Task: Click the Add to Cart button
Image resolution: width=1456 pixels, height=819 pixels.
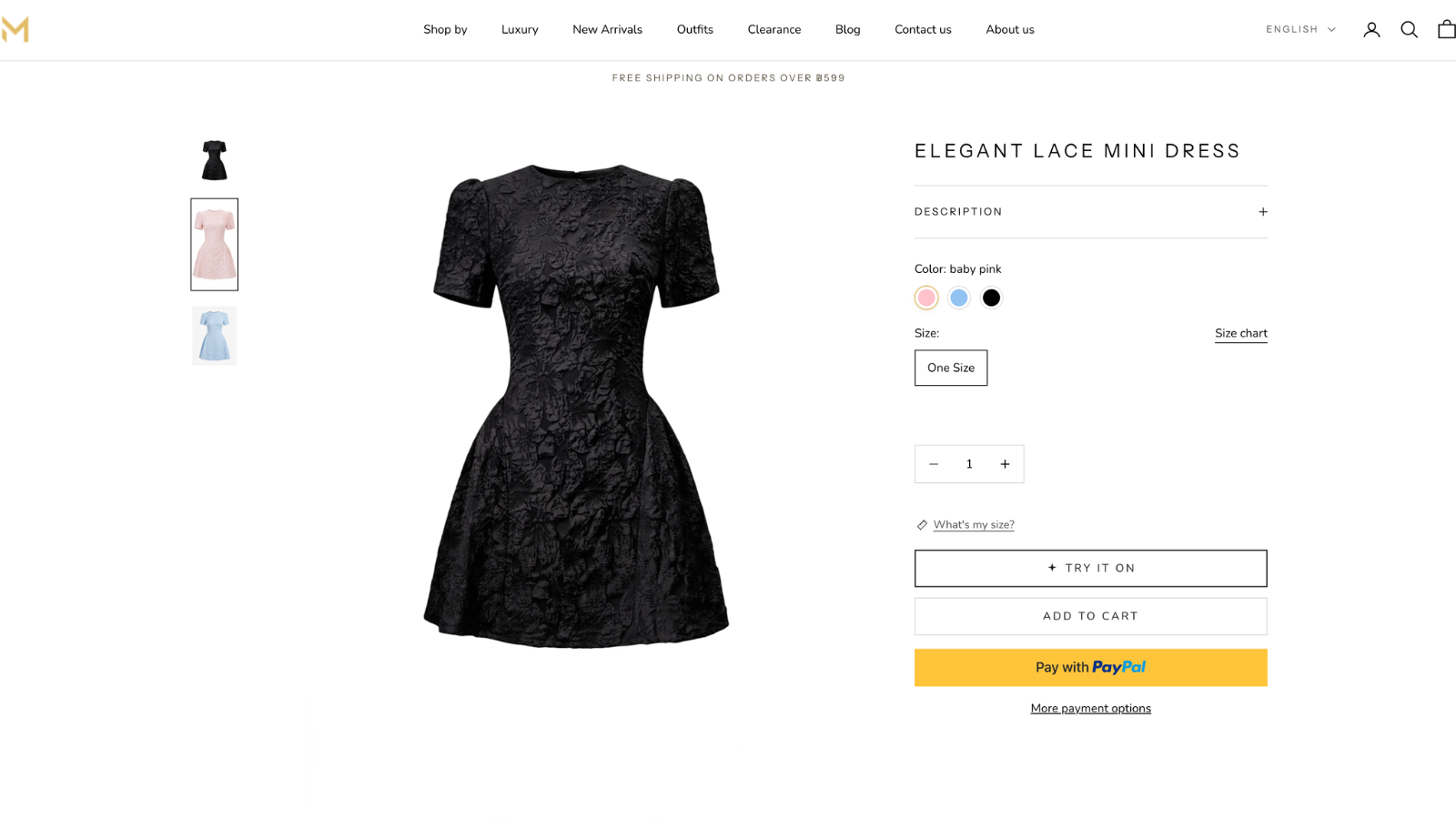Action: point(1090,616)
